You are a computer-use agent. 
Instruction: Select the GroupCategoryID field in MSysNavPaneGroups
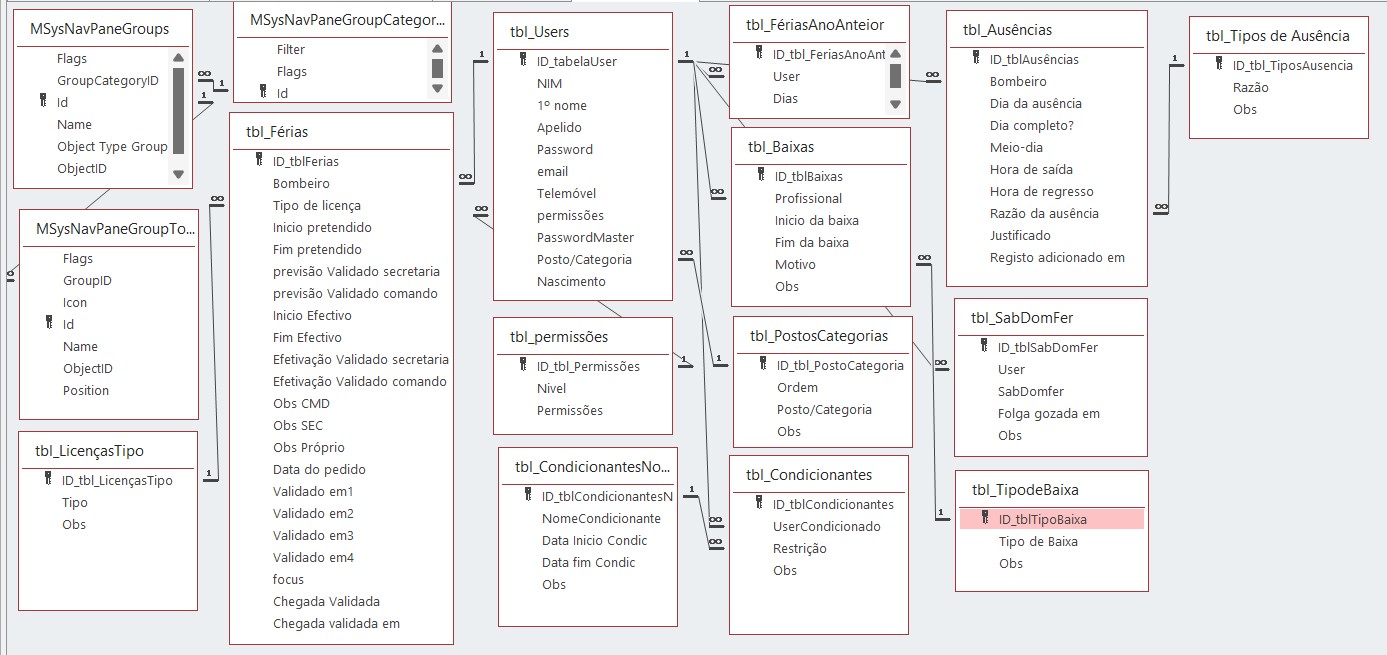(x=107, y=80)
